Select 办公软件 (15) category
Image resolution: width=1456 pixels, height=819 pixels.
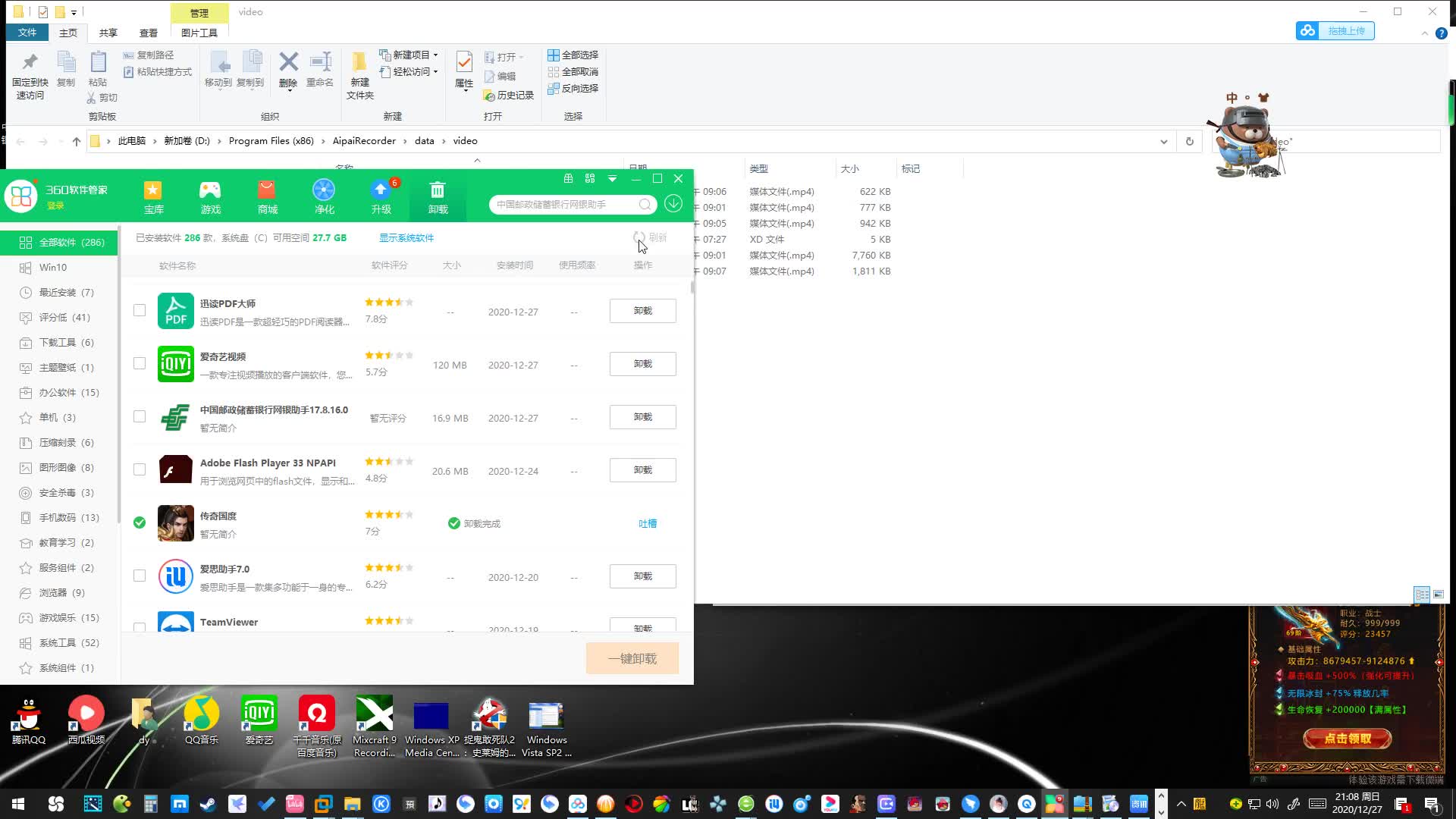pos(59,393)
